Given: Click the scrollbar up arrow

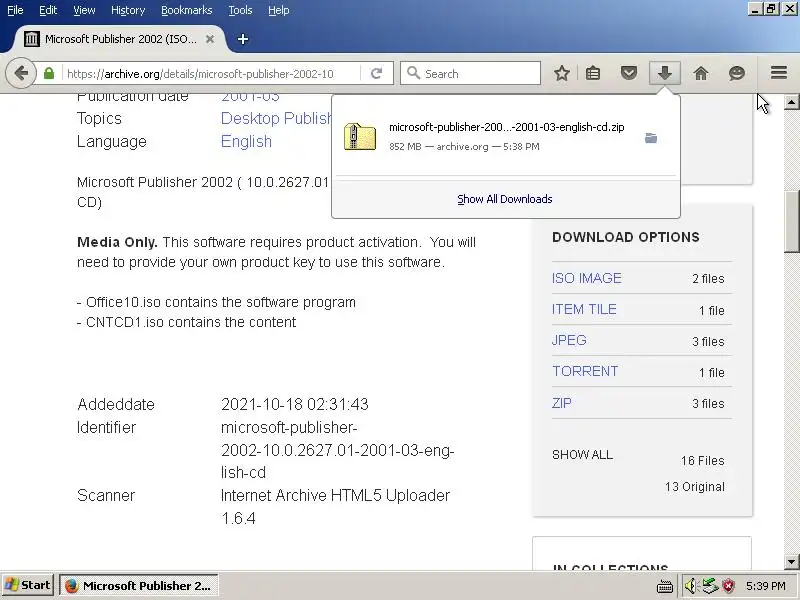Looking at the screenshot, I should point(791,102).
